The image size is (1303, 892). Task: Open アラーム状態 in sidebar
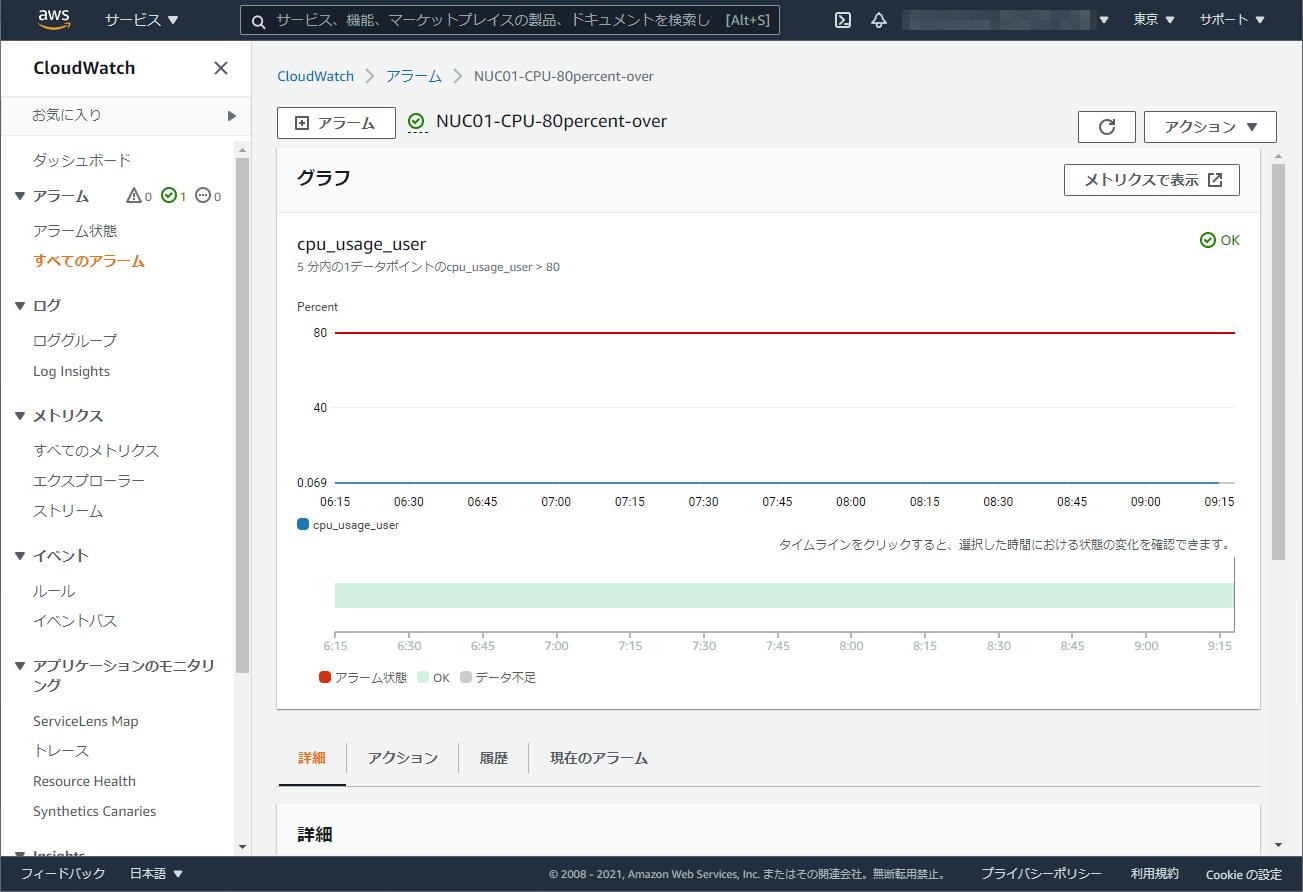click(x=75, y=231)
